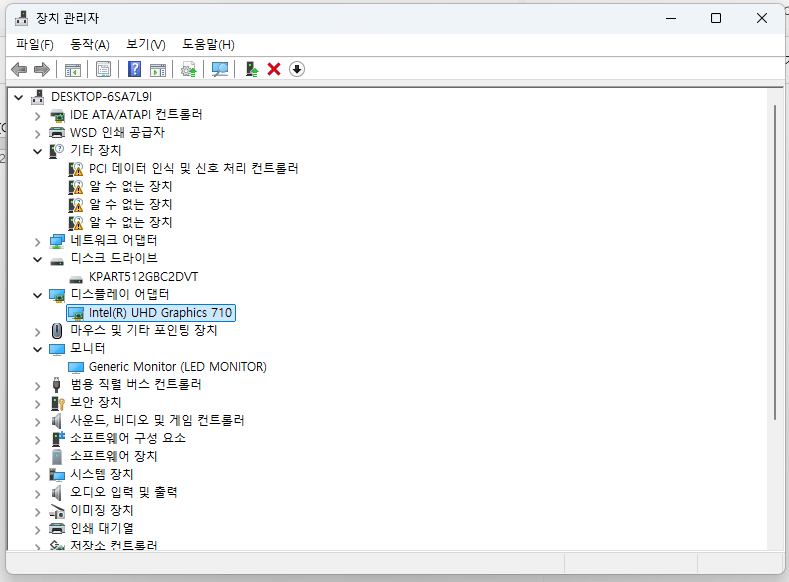Viewport: 789px width, 582px height.
Task: Open the 동작(A) menu
Action: pos(90,44)
